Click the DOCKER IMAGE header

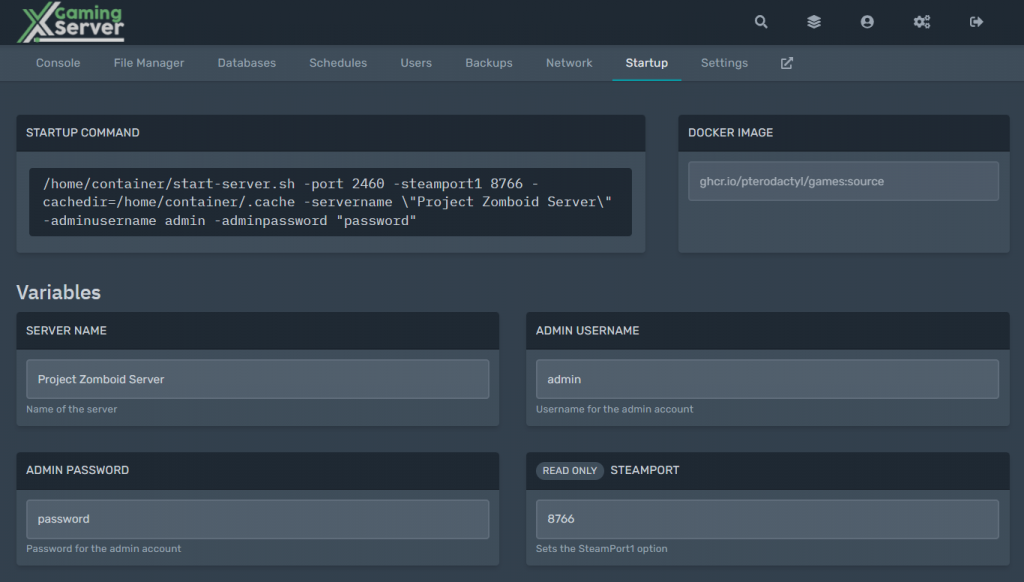click(x=730, y=133)
